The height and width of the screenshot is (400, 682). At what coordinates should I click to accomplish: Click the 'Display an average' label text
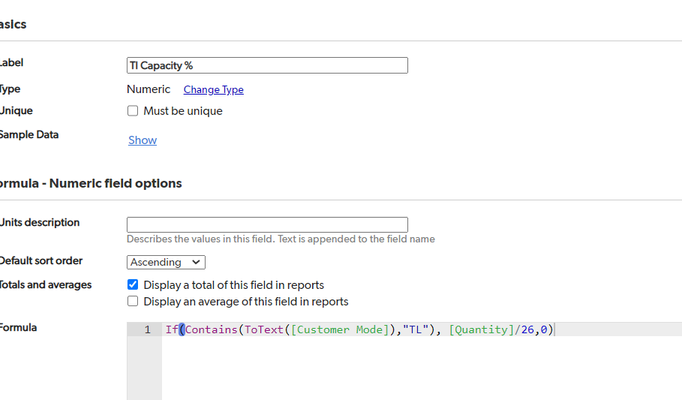246,301
